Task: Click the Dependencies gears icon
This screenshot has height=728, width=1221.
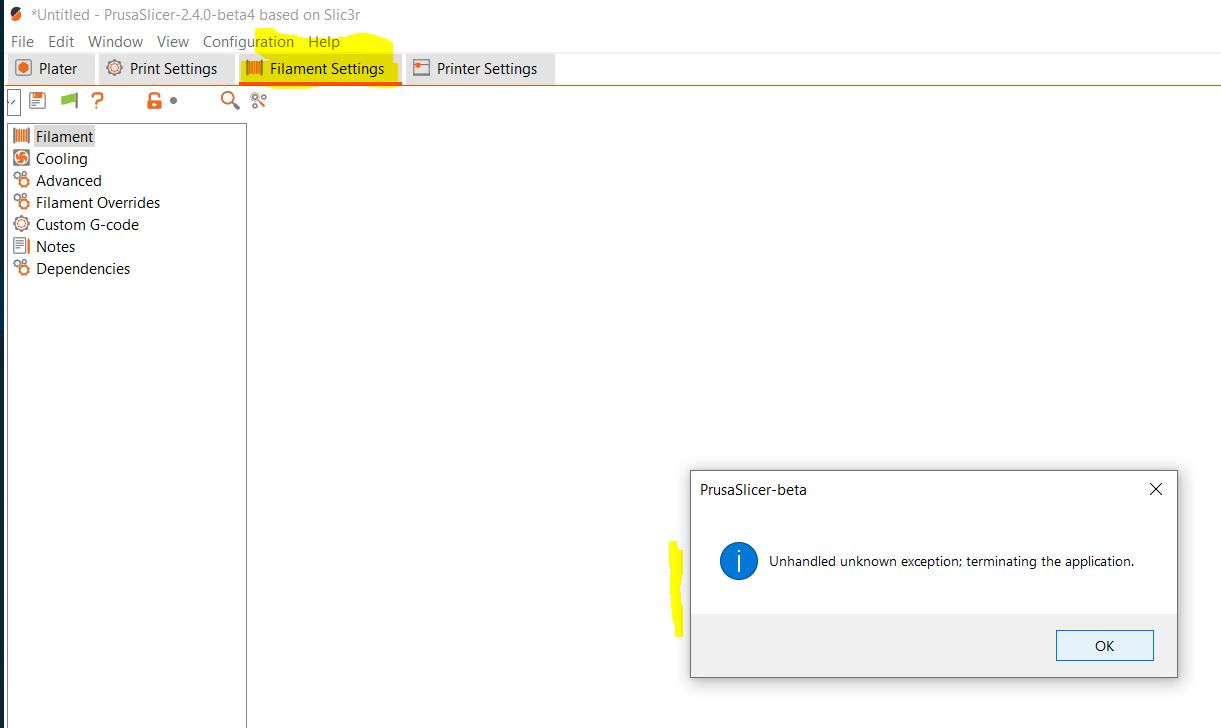Action: coord(21,268)
